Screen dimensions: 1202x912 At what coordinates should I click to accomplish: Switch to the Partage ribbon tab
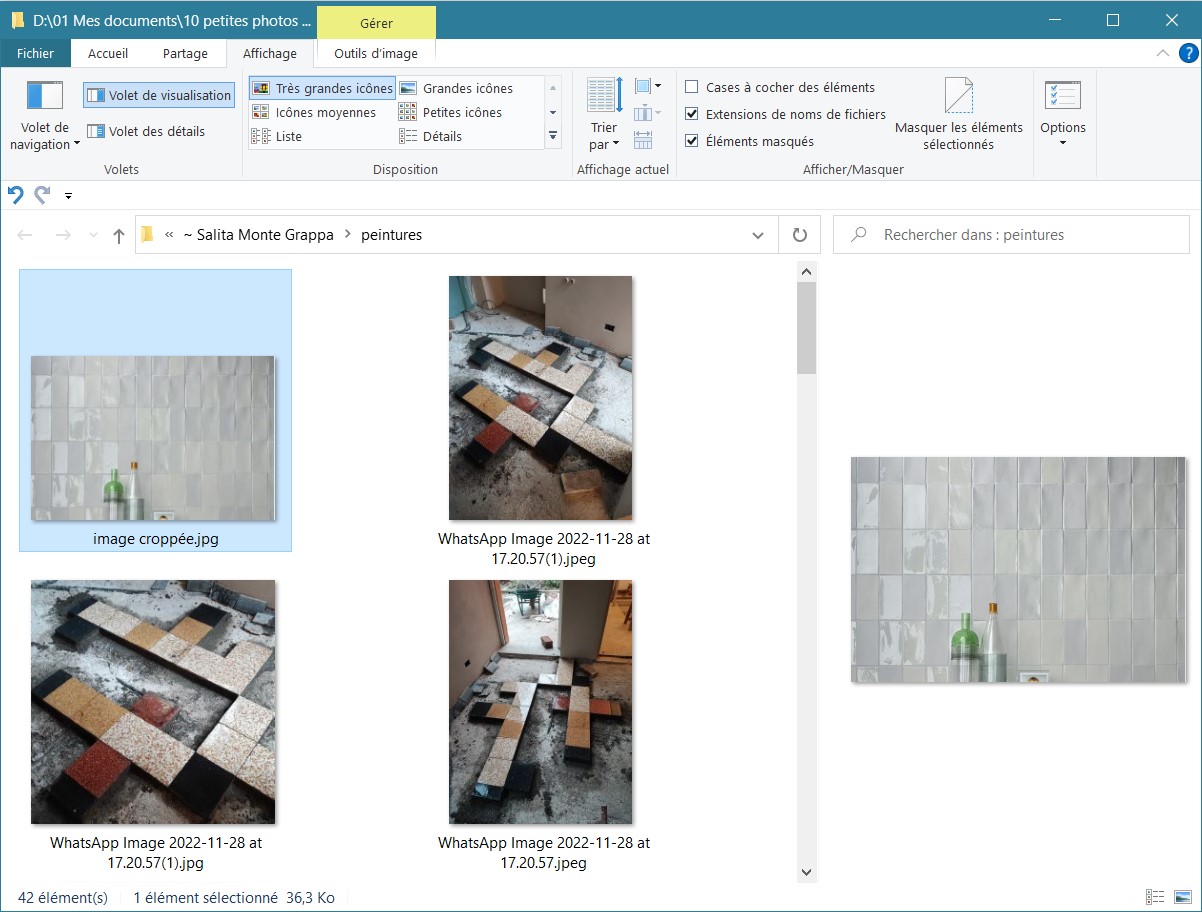point(185,54)
